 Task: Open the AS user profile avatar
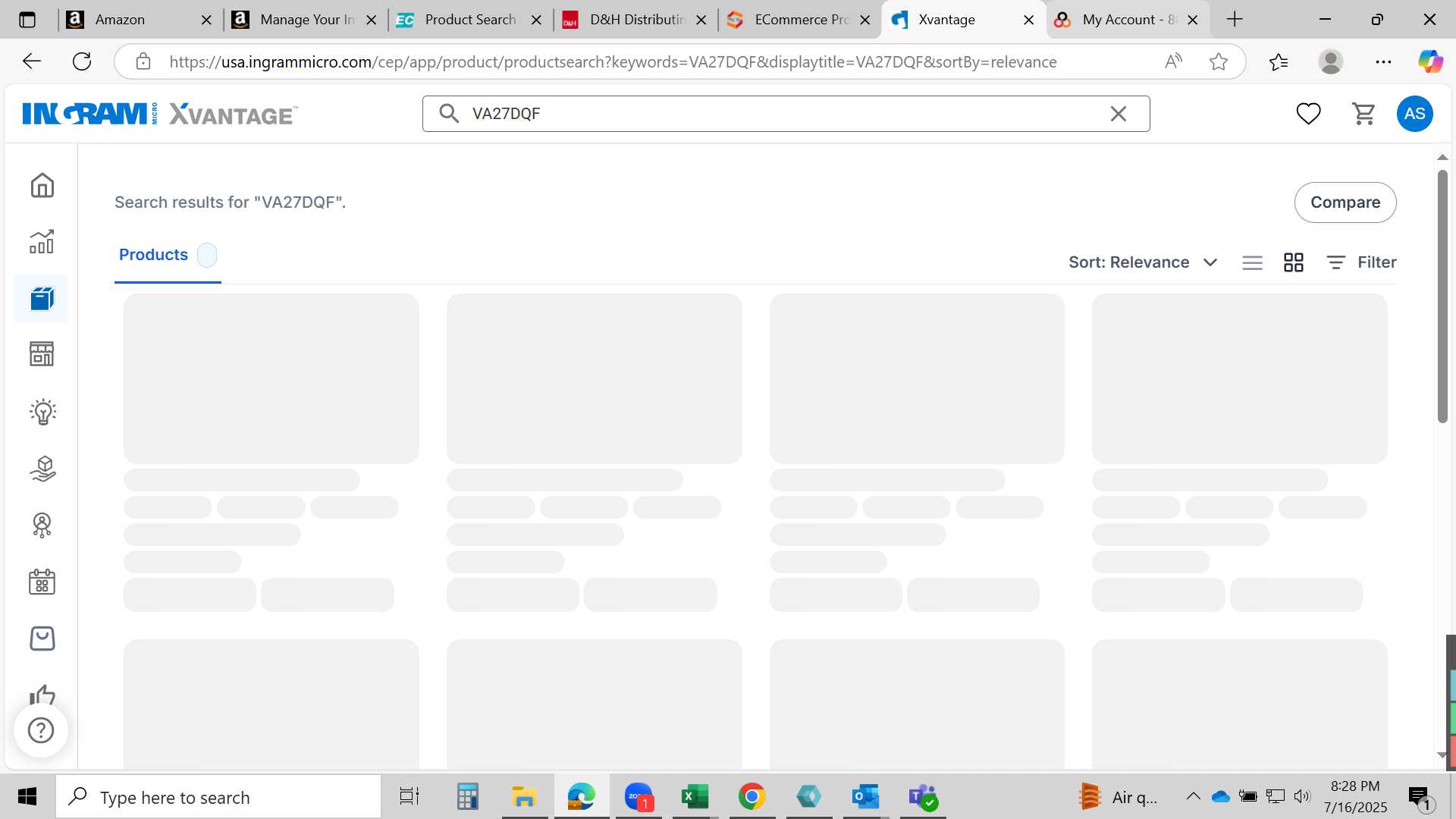1414,114
